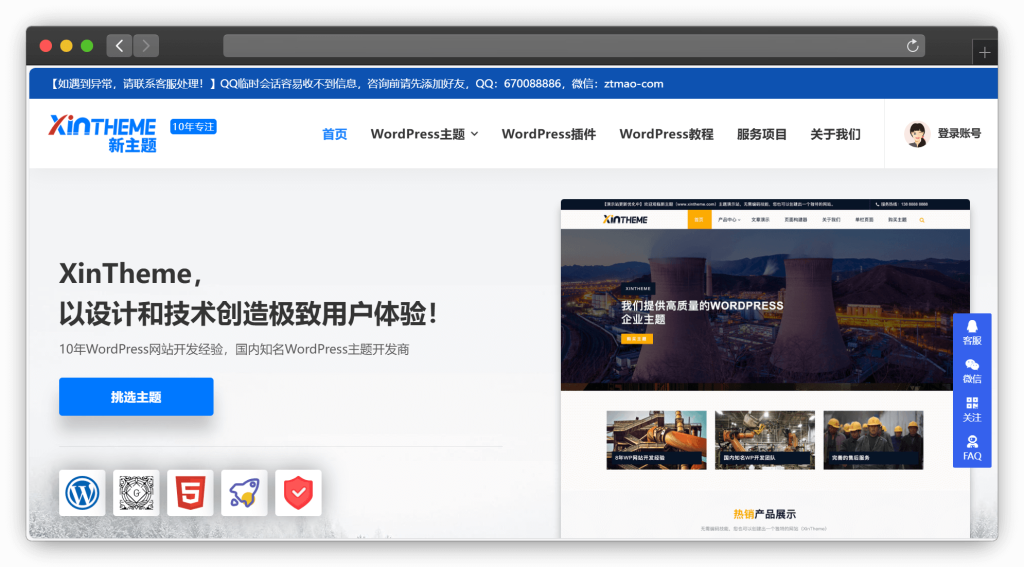This screenshot has height=567, width=1024.
Task: Click the 我们提供高质量的WORDPRESS企业主题 preview text
Action: (701, 312)
